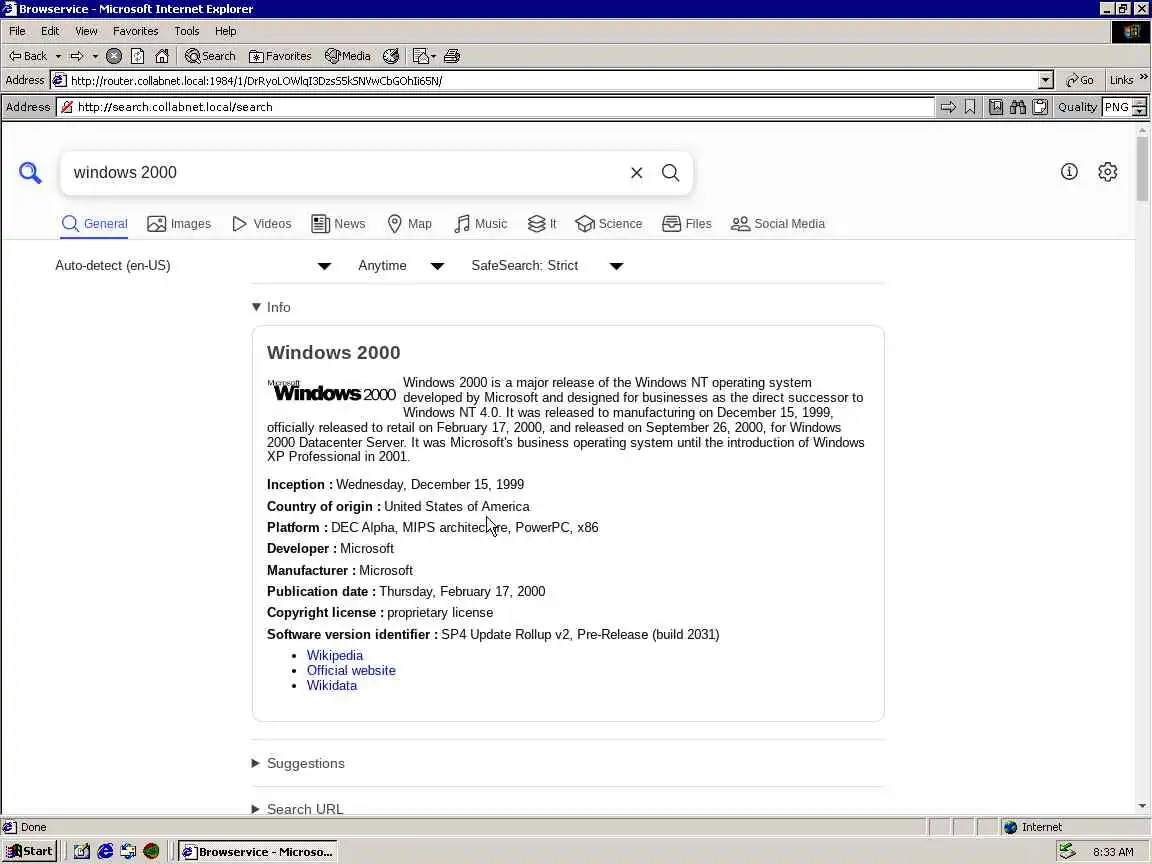
Task: Click the Quality PNG stepper down arrow
Action: (x=1140, y=112)
